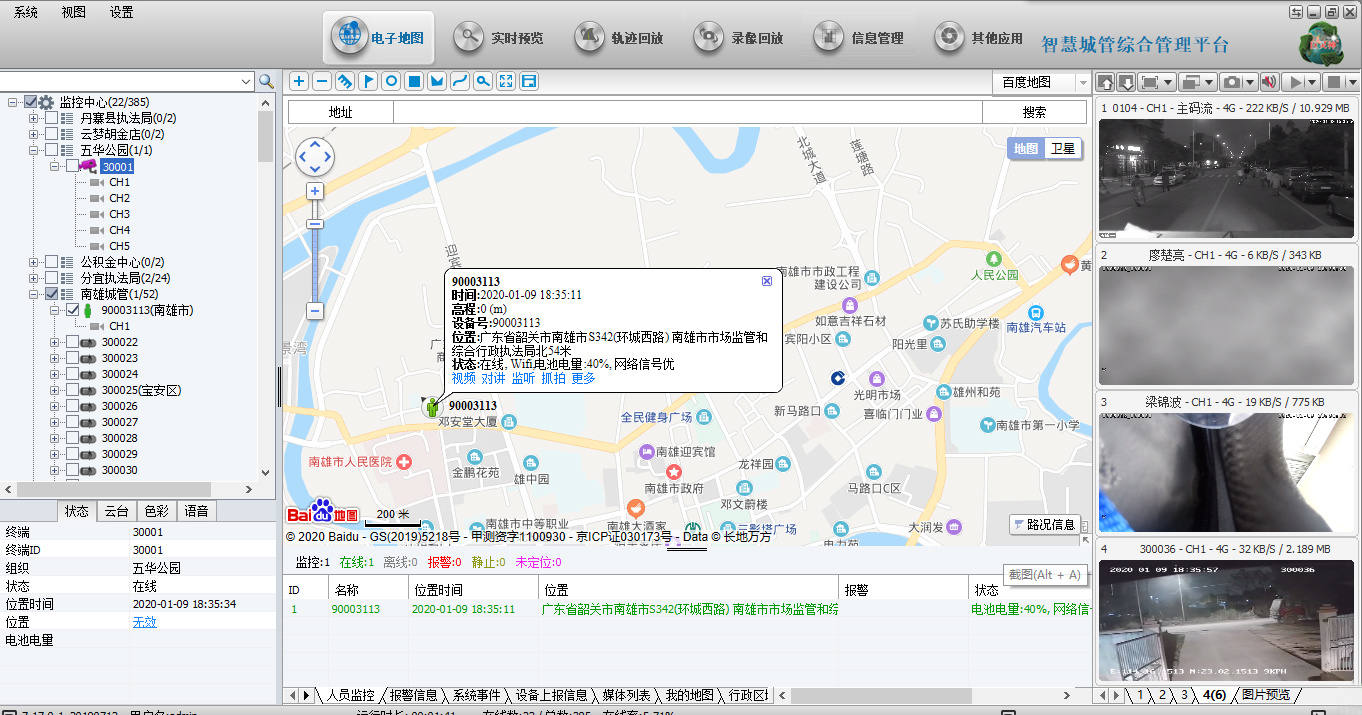Check the 五华公园 checkbox
1362x715 pixels.
point(52,150)
